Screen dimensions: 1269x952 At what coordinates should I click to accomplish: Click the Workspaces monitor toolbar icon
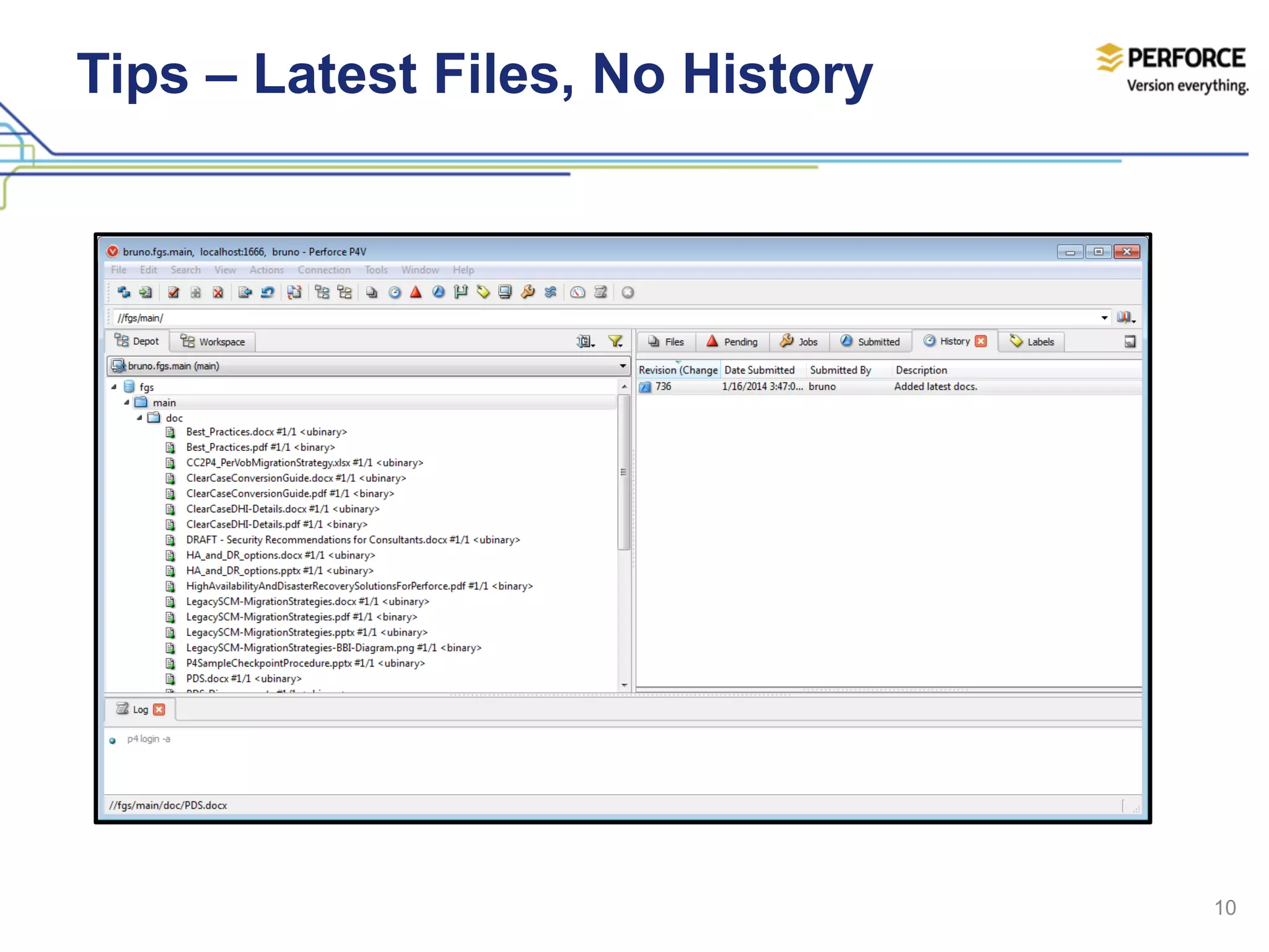pos(505,292)
